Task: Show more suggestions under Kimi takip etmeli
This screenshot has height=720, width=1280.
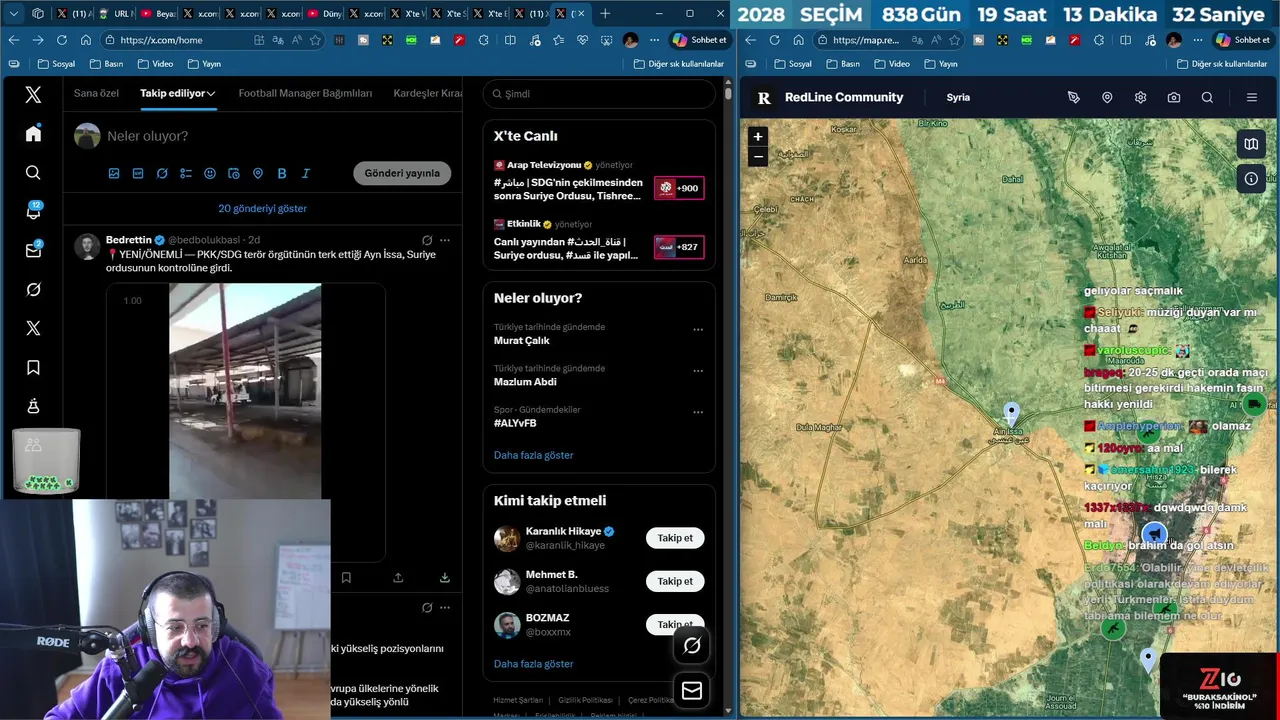Action: tap(533, 664)
